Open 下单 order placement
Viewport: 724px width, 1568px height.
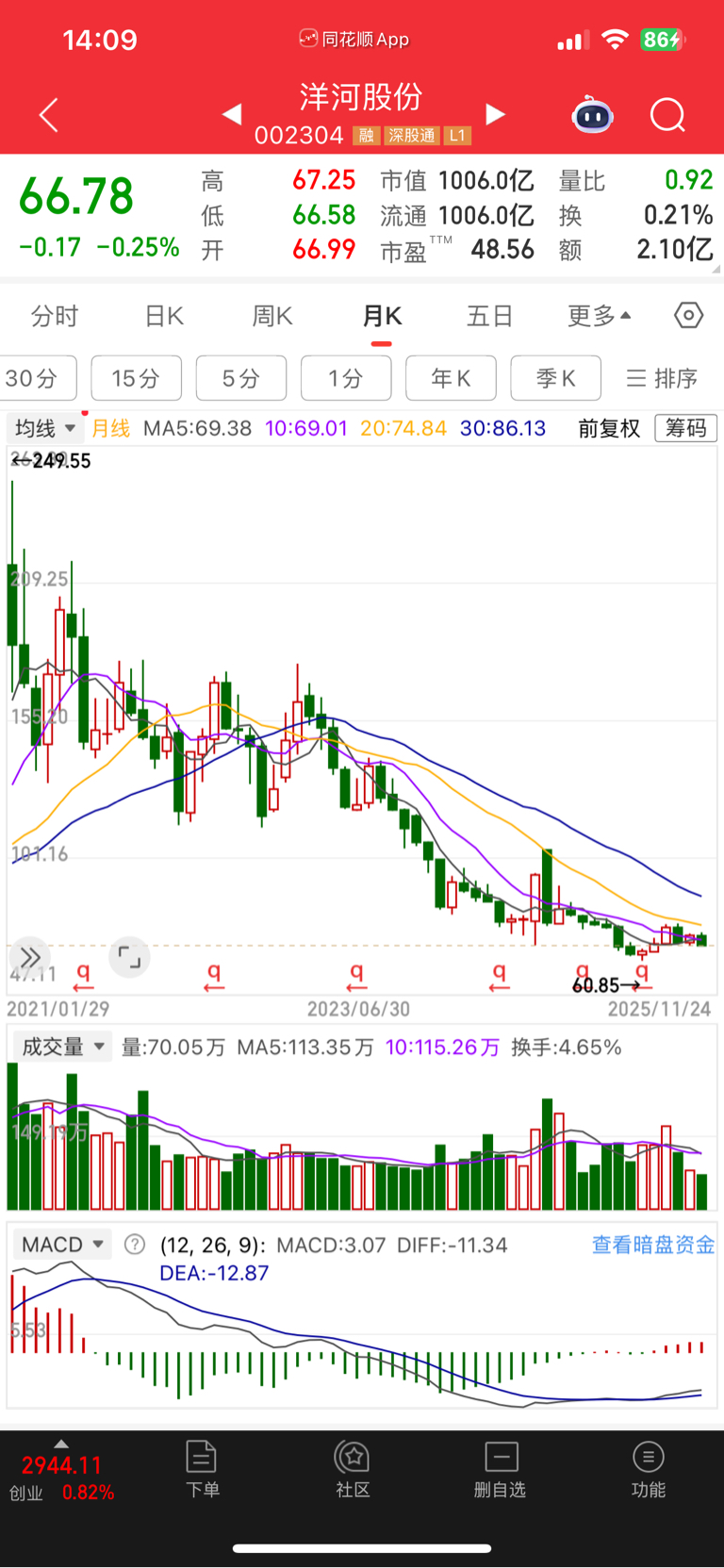tap(202, 1469)
